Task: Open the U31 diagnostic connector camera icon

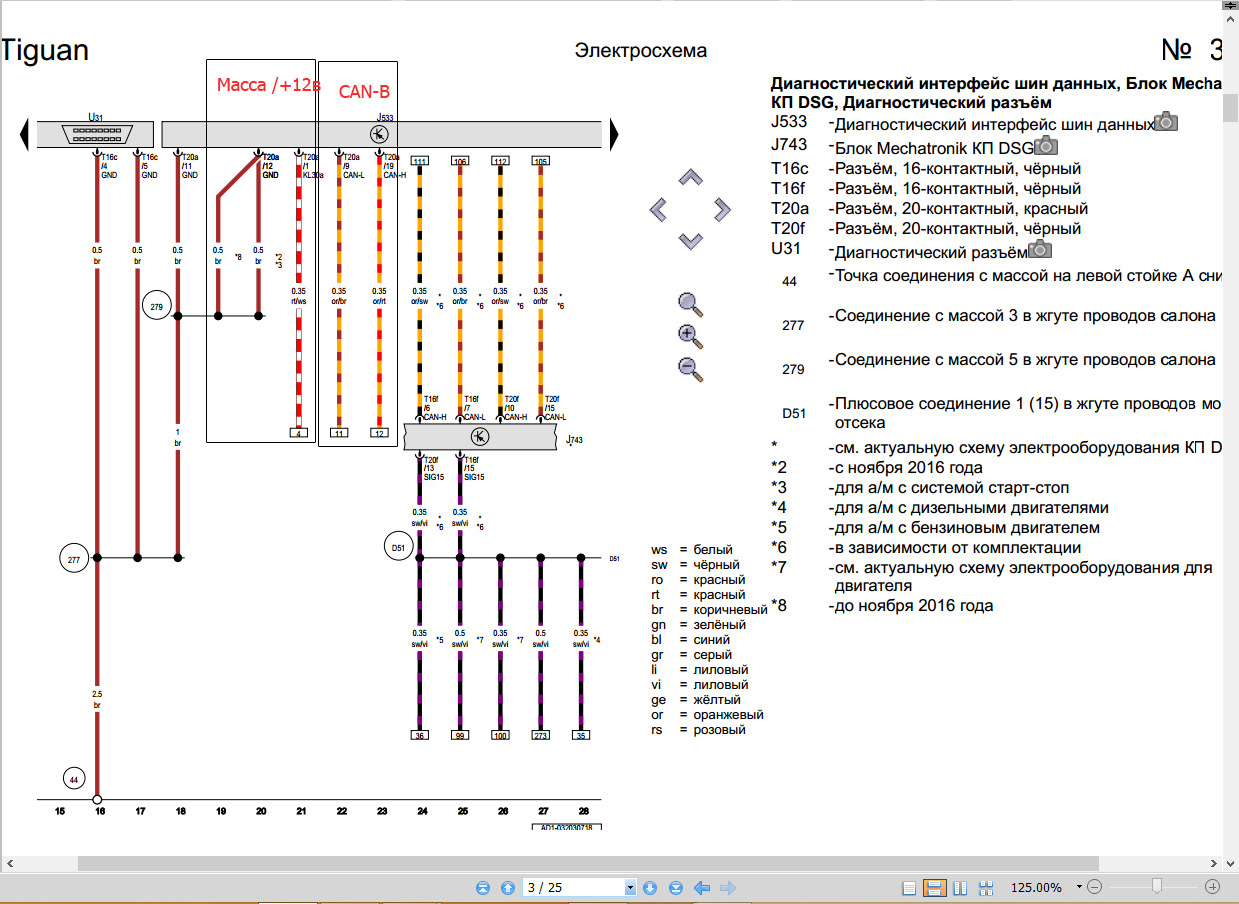Action: (x=1040, y=248)
